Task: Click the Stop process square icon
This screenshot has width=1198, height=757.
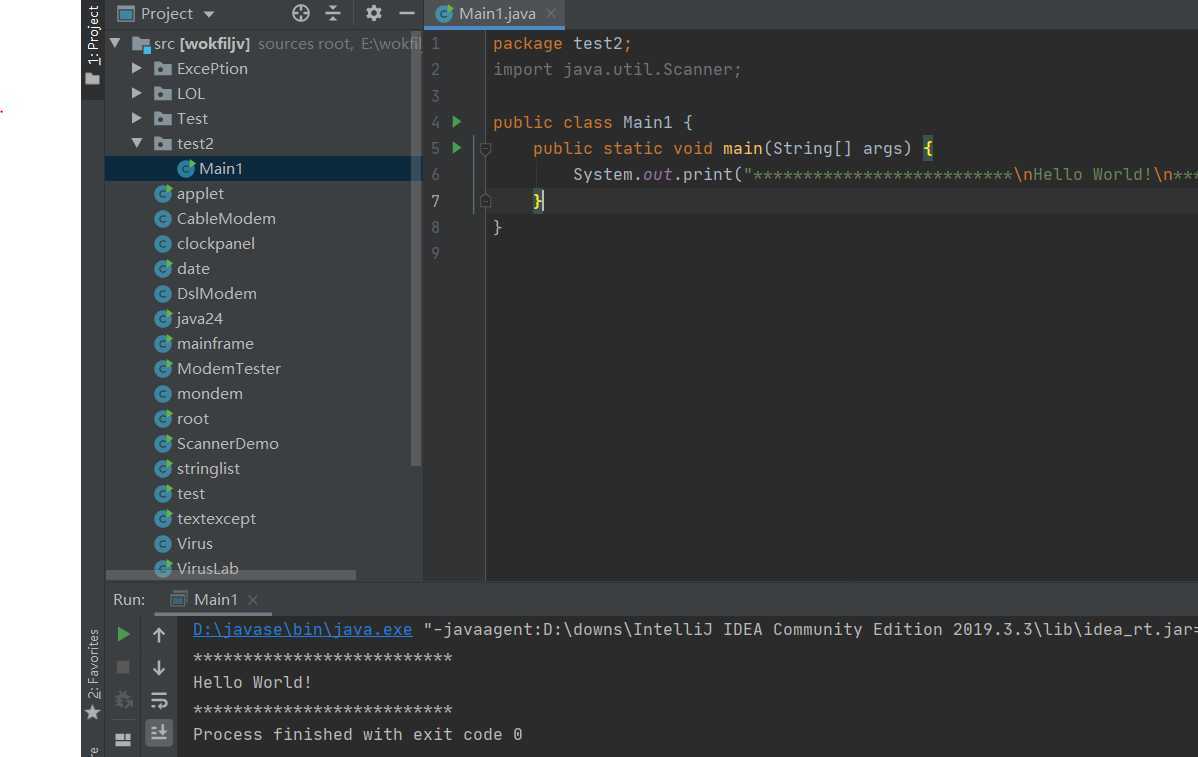Action: [x=123, y=667]
